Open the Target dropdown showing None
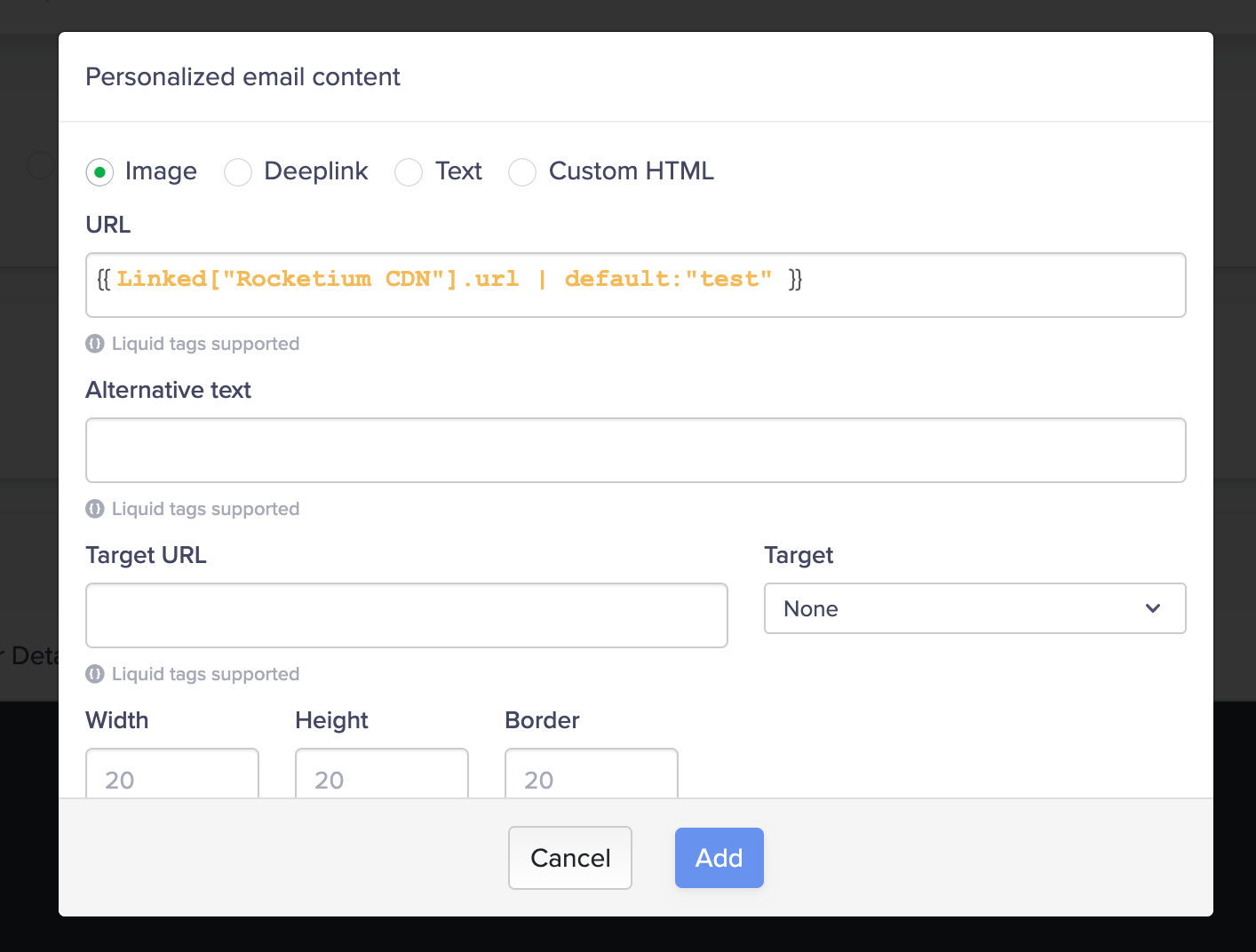Image resolution: width=1256 pixels, height=952 pixels. pyautogui.click(x=975, y=608)
